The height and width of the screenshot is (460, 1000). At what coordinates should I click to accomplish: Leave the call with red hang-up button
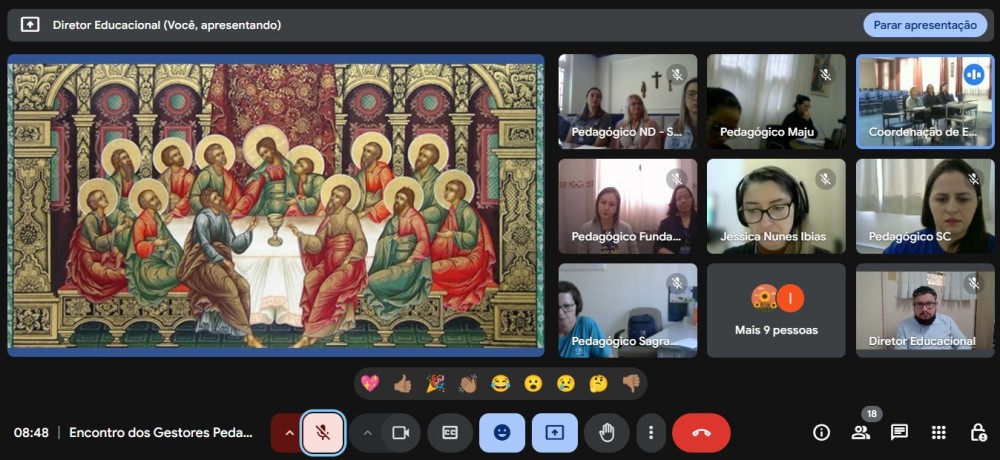(x=701, y=433)
